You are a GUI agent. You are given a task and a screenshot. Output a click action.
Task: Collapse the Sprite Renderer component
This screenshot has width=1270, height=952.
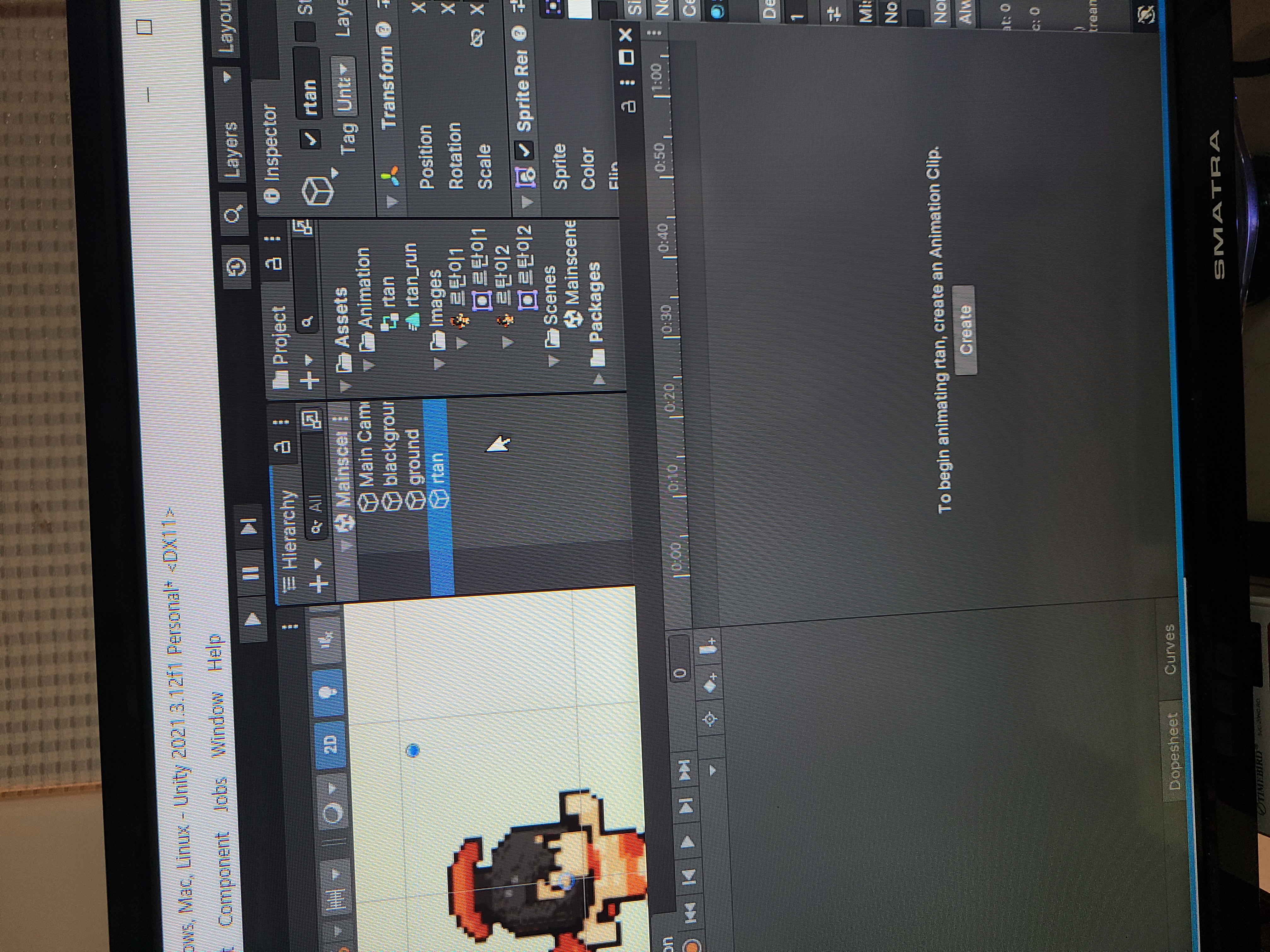point(528,201)
